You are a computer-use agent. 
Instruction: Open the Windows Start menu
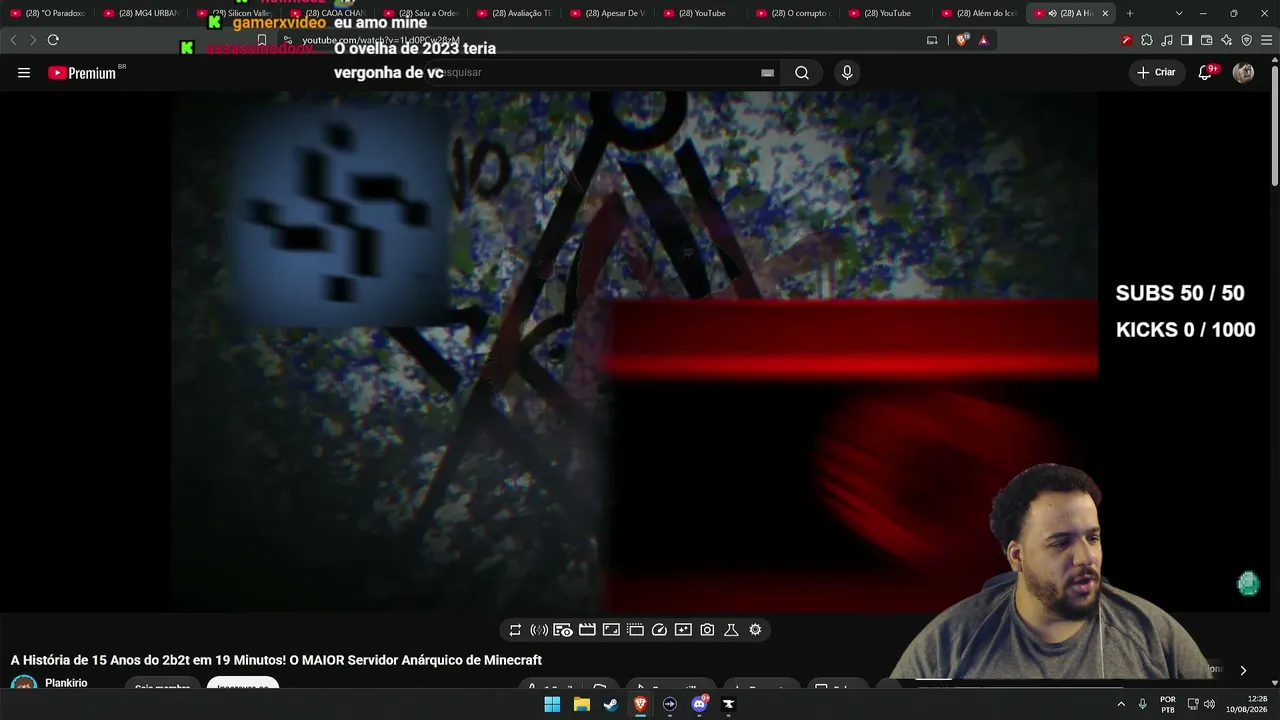tap(552, 704)
